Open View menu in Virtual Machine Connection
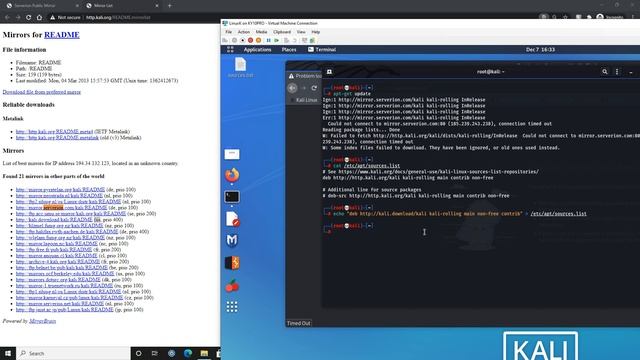640x360 pixels. [x=301, y=32]
